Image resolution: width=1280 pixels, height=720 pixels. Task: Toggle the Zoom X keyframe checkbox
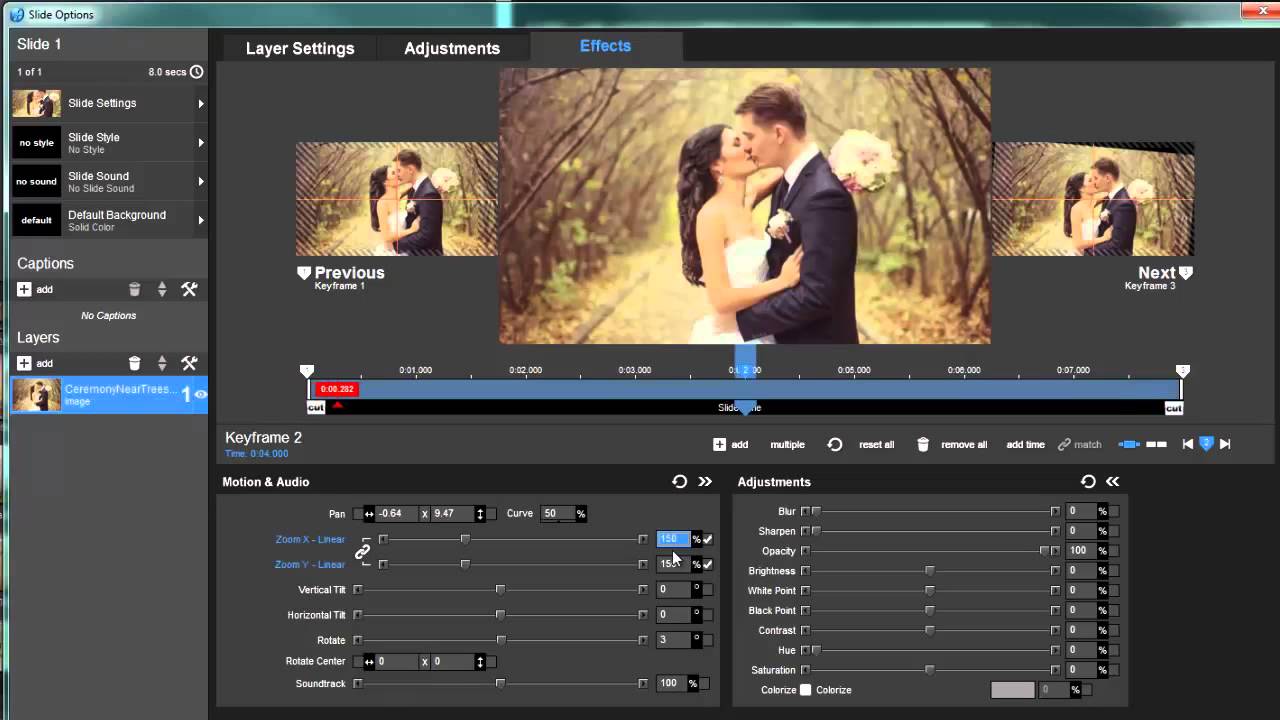point(708,539)
